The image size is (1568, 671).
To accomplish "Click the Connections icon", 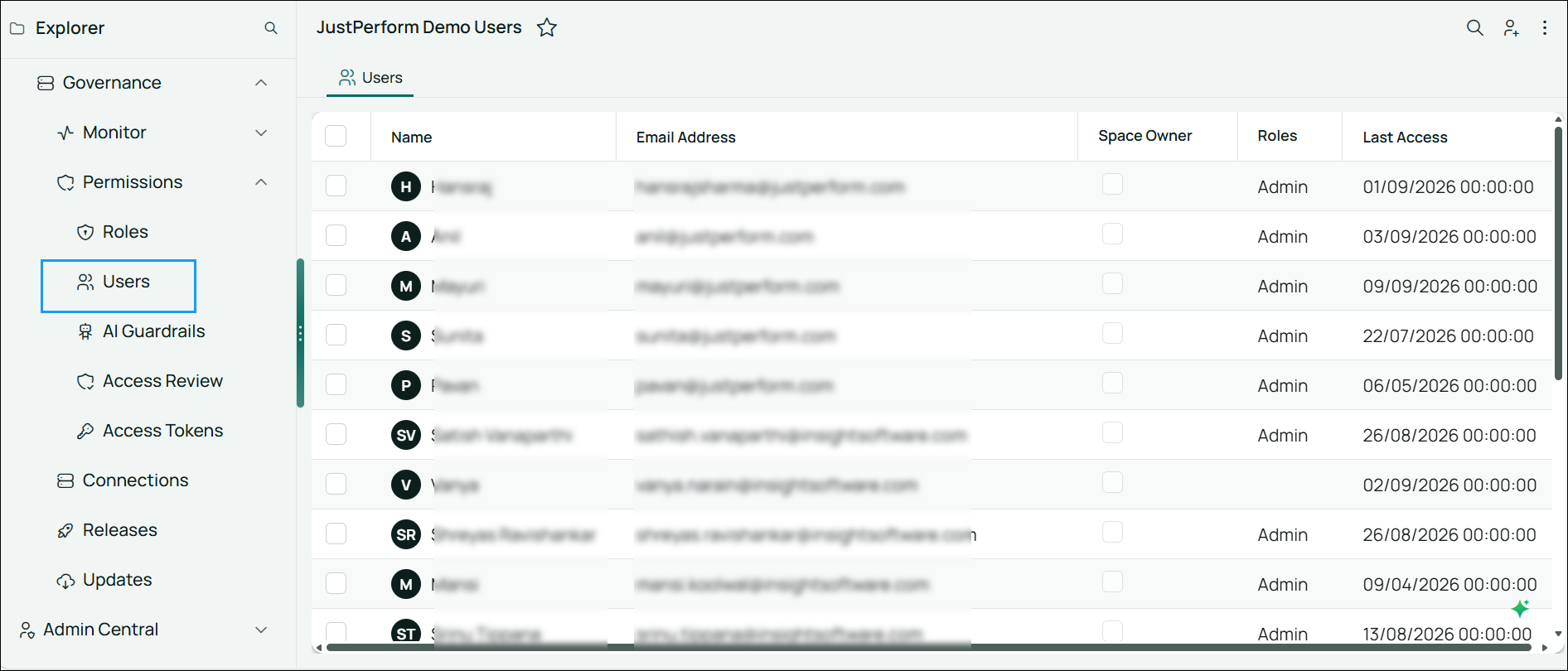I will coord(65,480).
